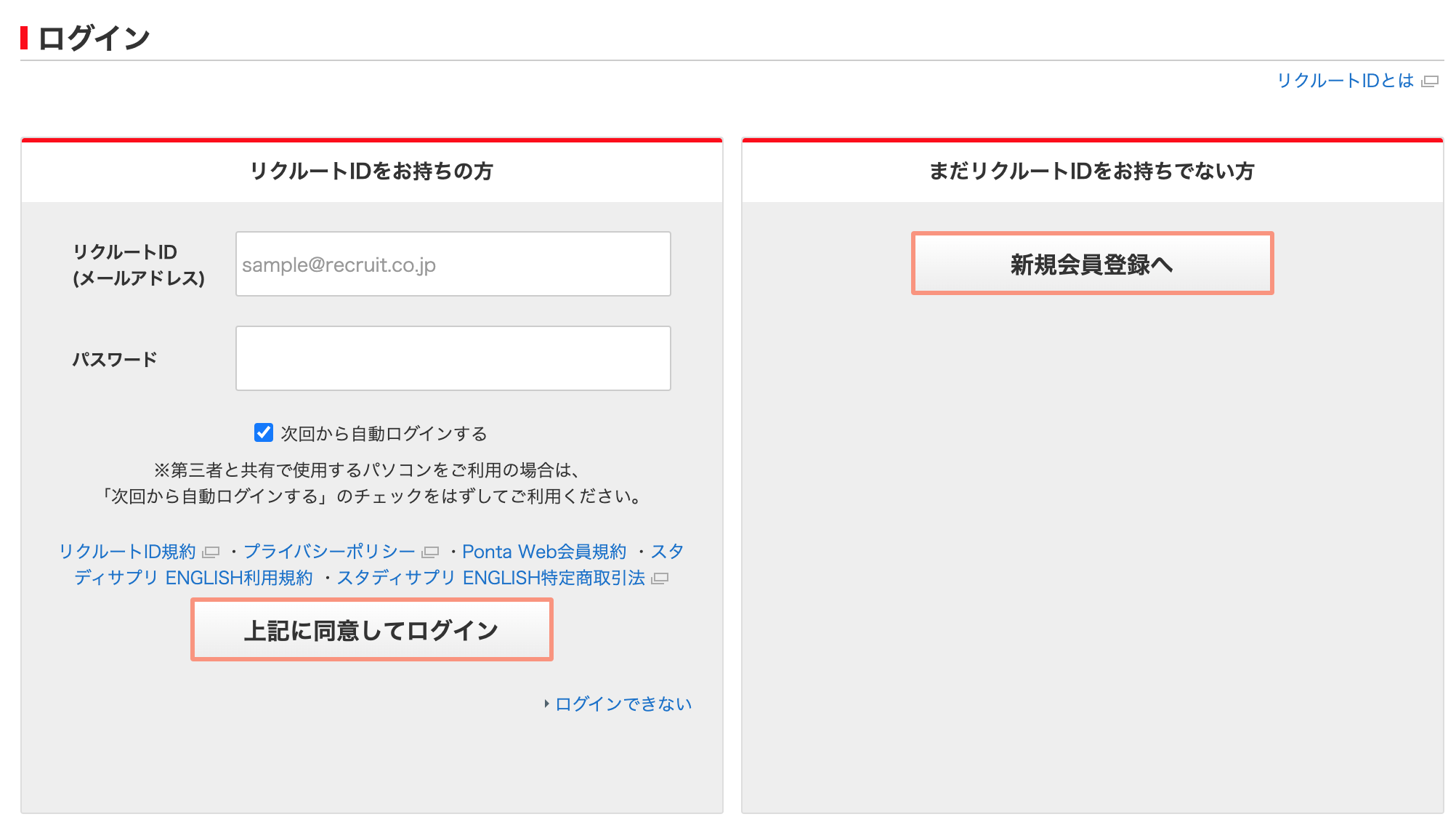Open the Ponta Web会員規約 link

click(x=544, y=552)
